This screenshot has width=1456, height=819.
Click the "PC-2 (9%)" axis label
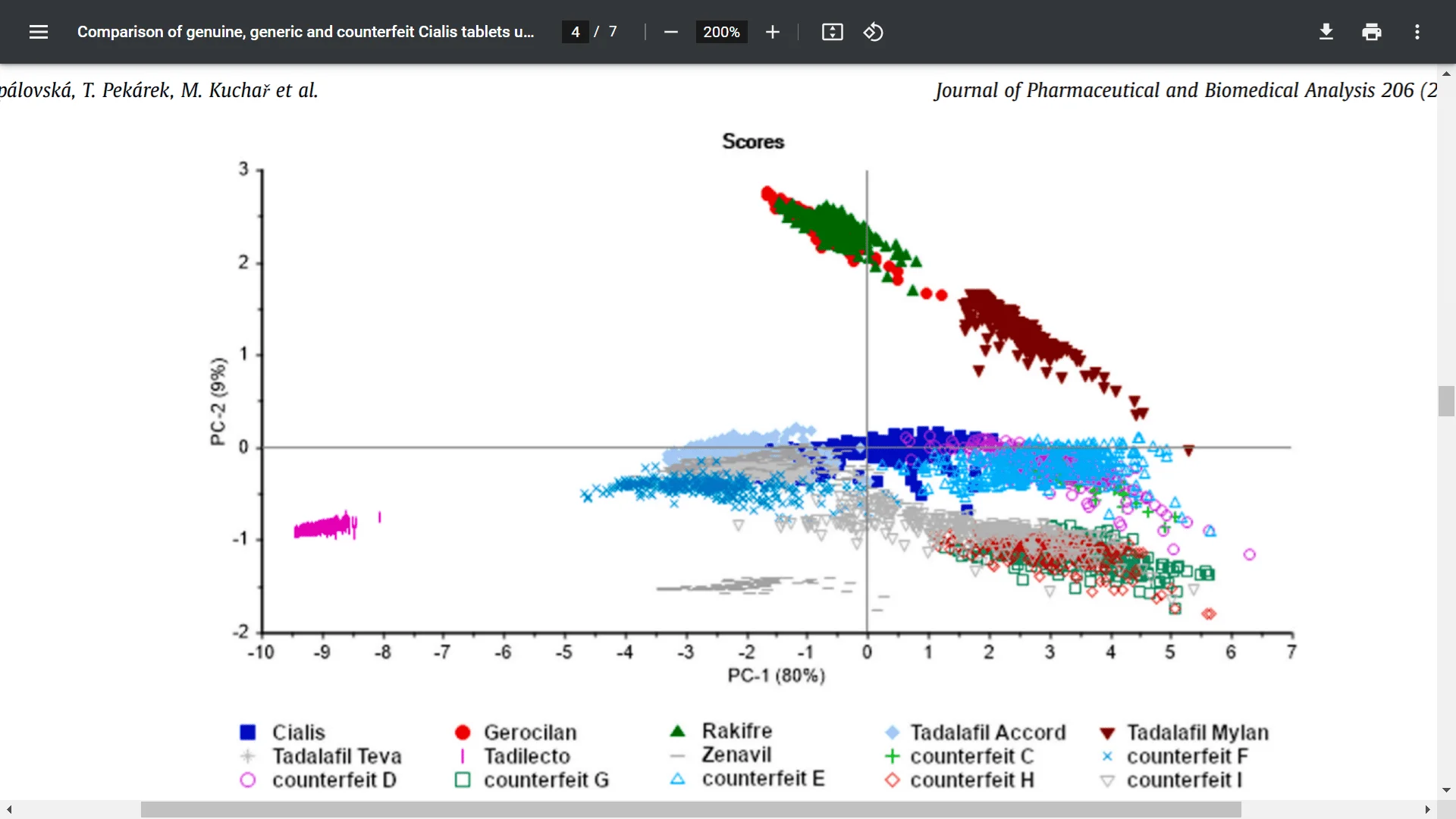pos(218,402)
